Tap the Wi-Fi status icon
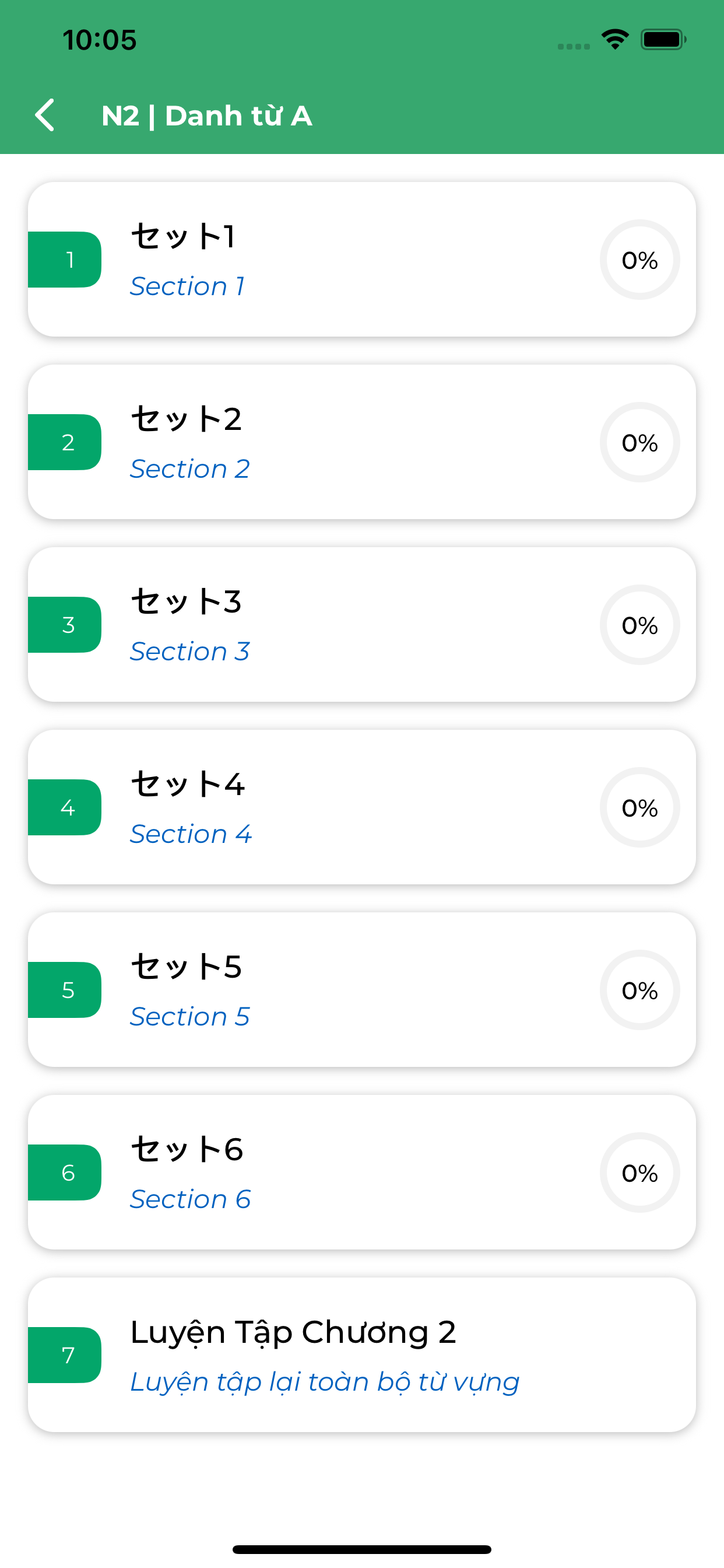This screenshot has height=1568, width=724. pyautogui.click(x=615, y=40)
